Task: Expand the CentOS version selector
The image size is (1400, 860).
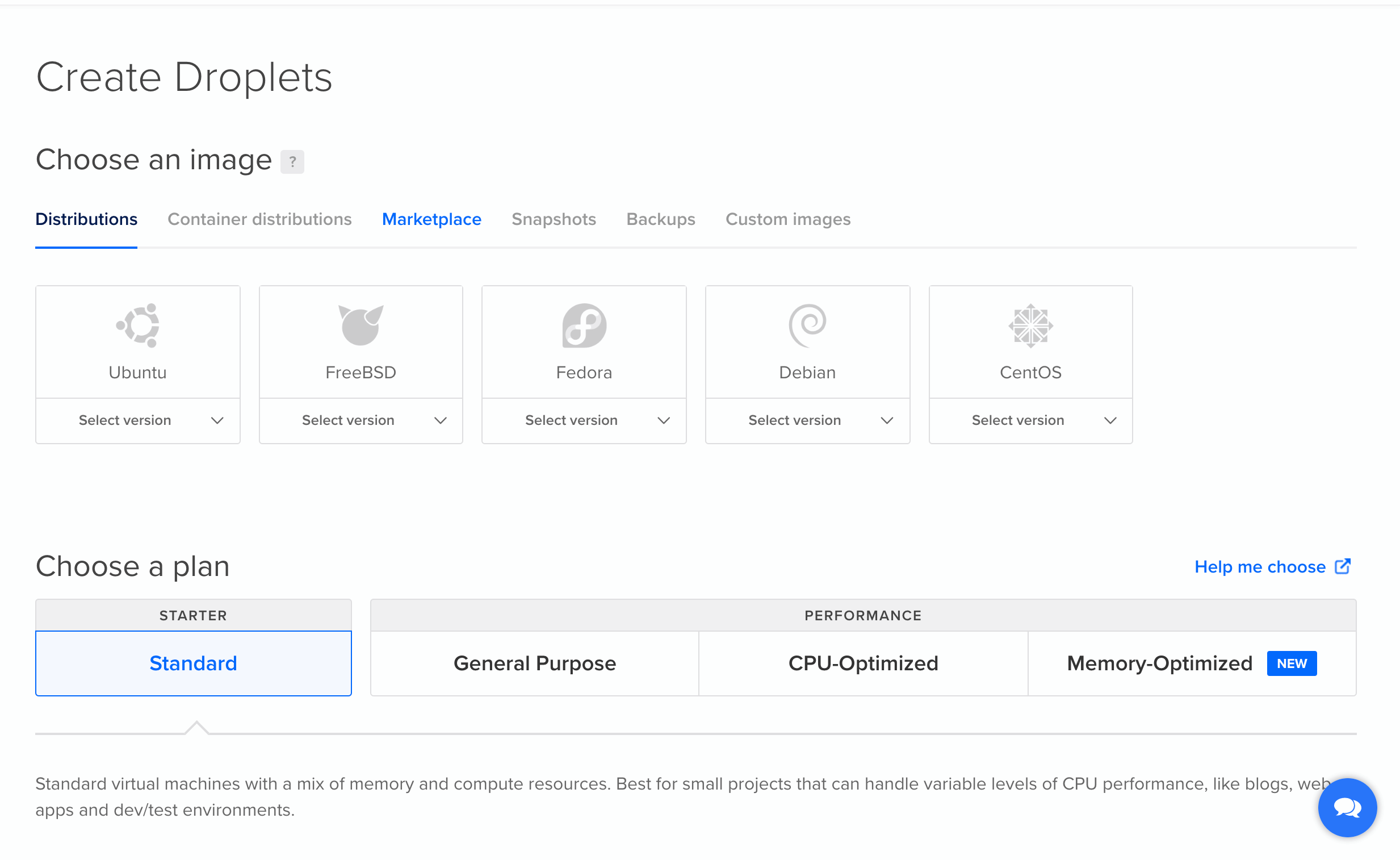Action: (1030, 420)
